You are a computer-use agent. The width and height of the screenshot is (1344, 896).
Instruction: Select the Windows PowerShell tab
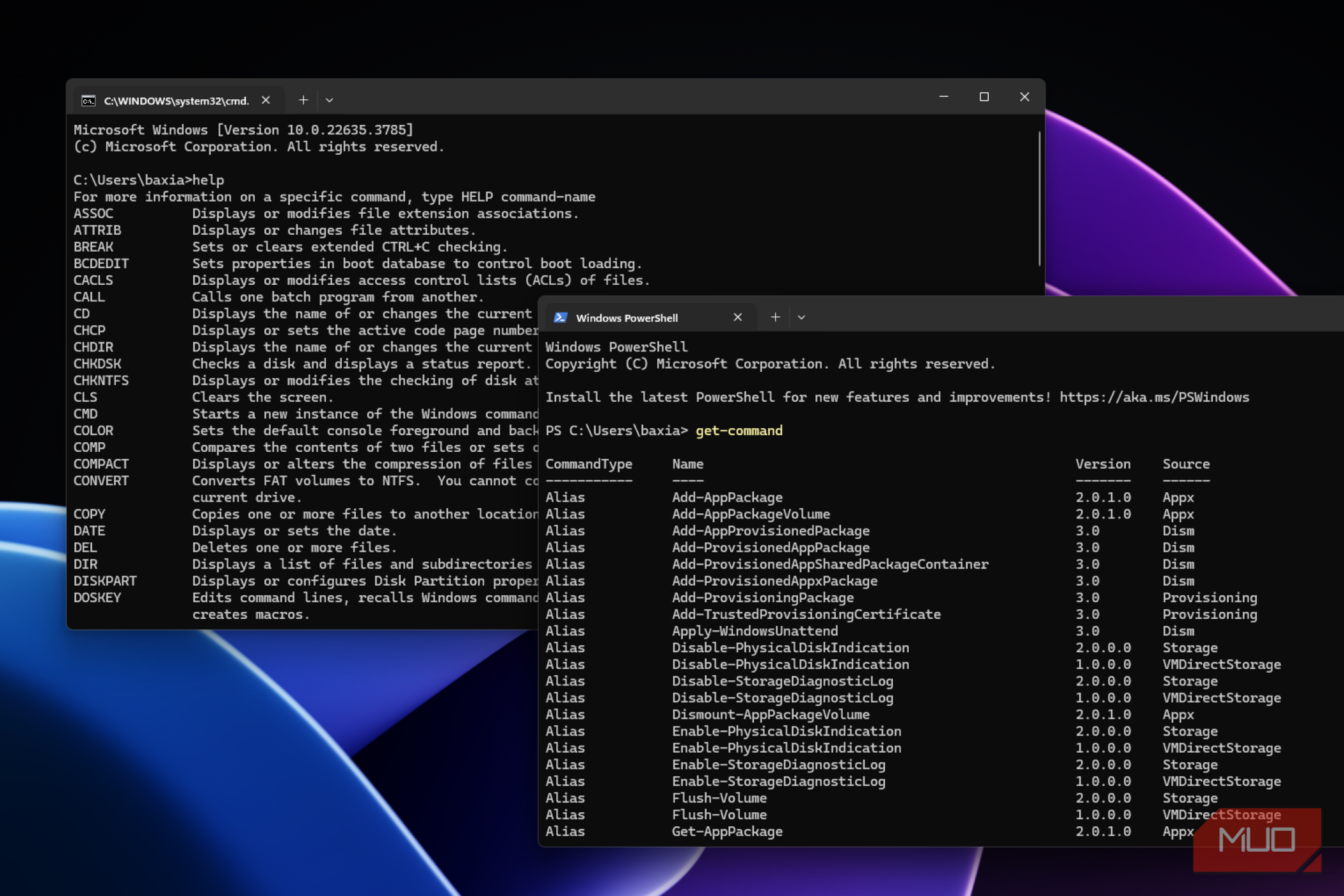[x=627, y=317]
